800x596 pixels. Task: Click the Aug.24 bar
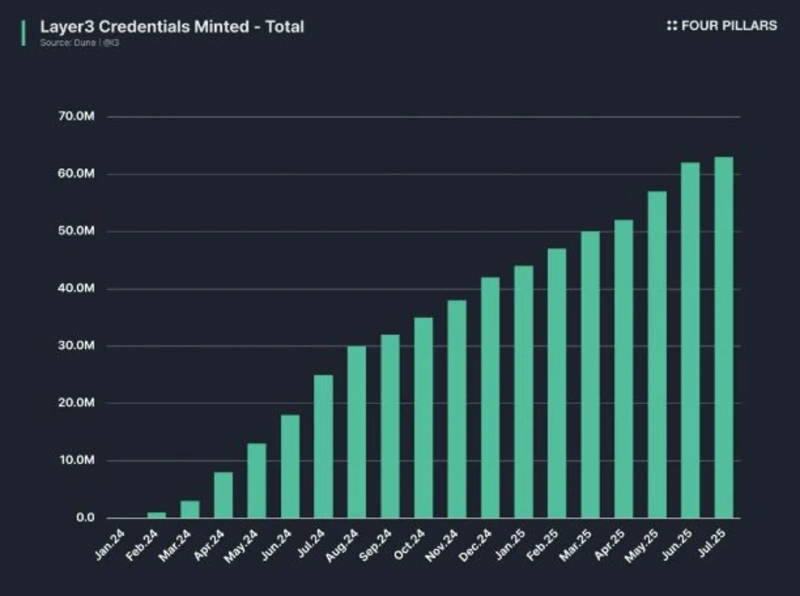coord(356,432)
